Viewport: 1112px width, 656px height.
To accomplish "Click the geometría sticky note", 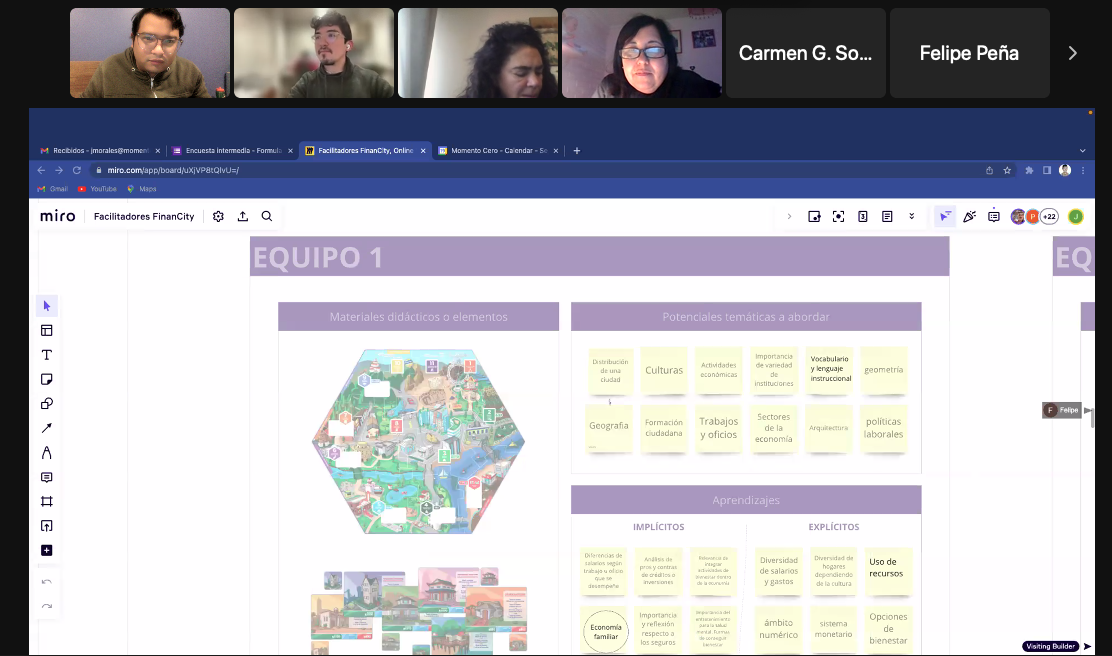I will click(x=884, y=370).
